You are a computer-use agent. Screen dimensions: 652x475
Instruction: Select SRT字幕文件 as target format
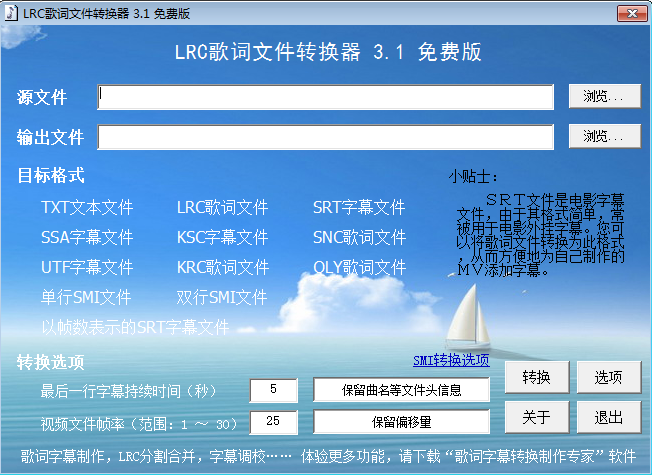[359, 207]
